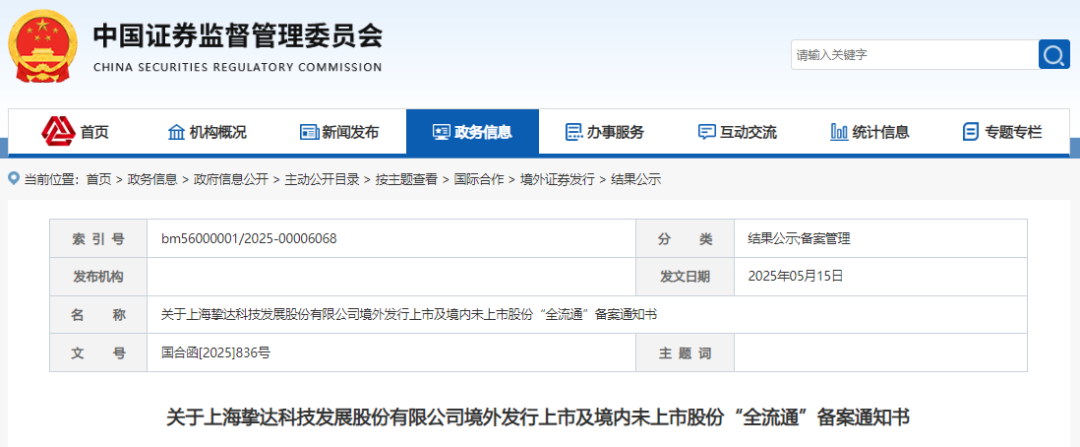Click the 发文日期 label cell
The height and width of the screenshot is (447, 1080).
(685, 277)
